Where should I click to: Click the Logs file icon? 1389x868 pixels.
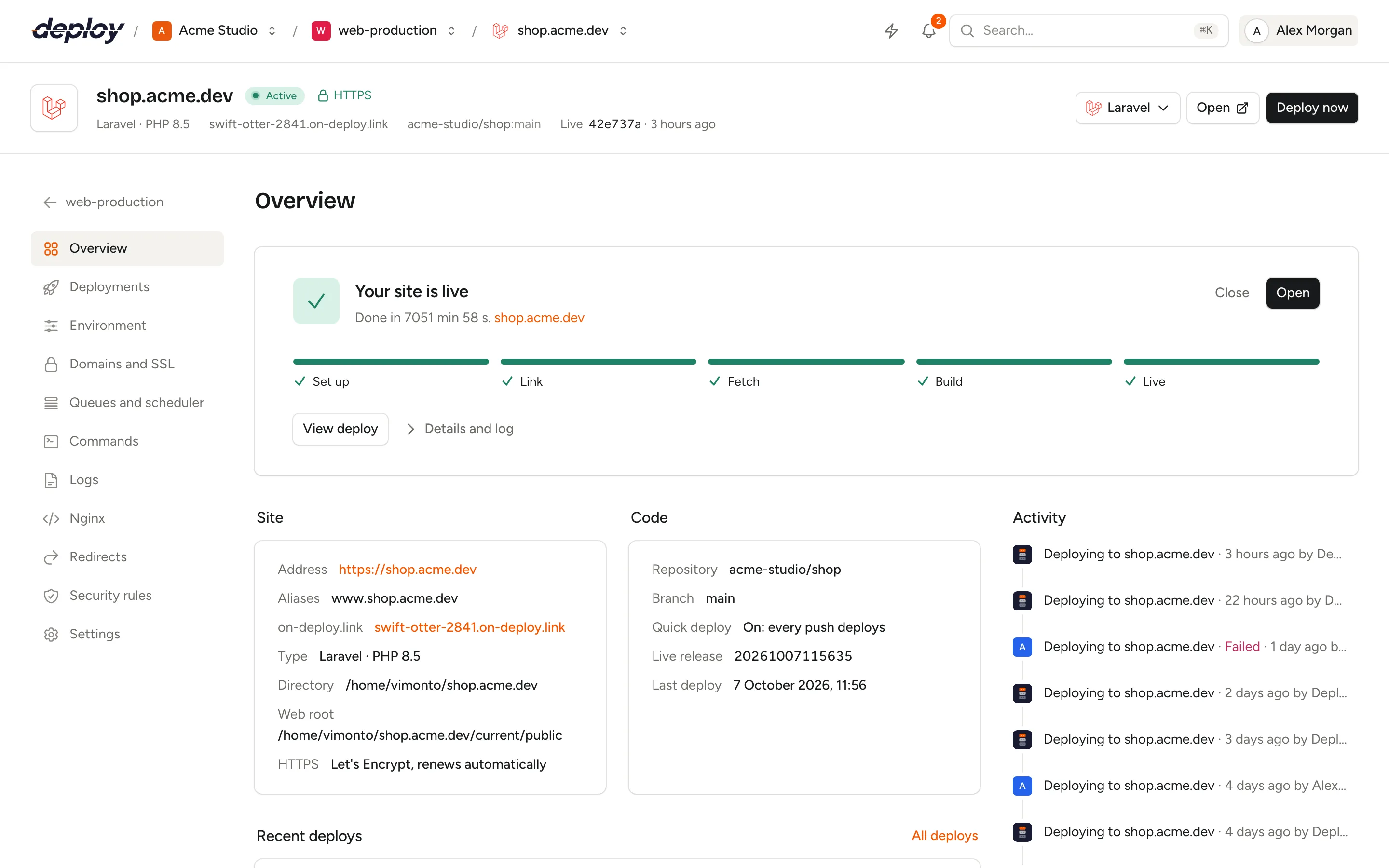click(51, 480)
